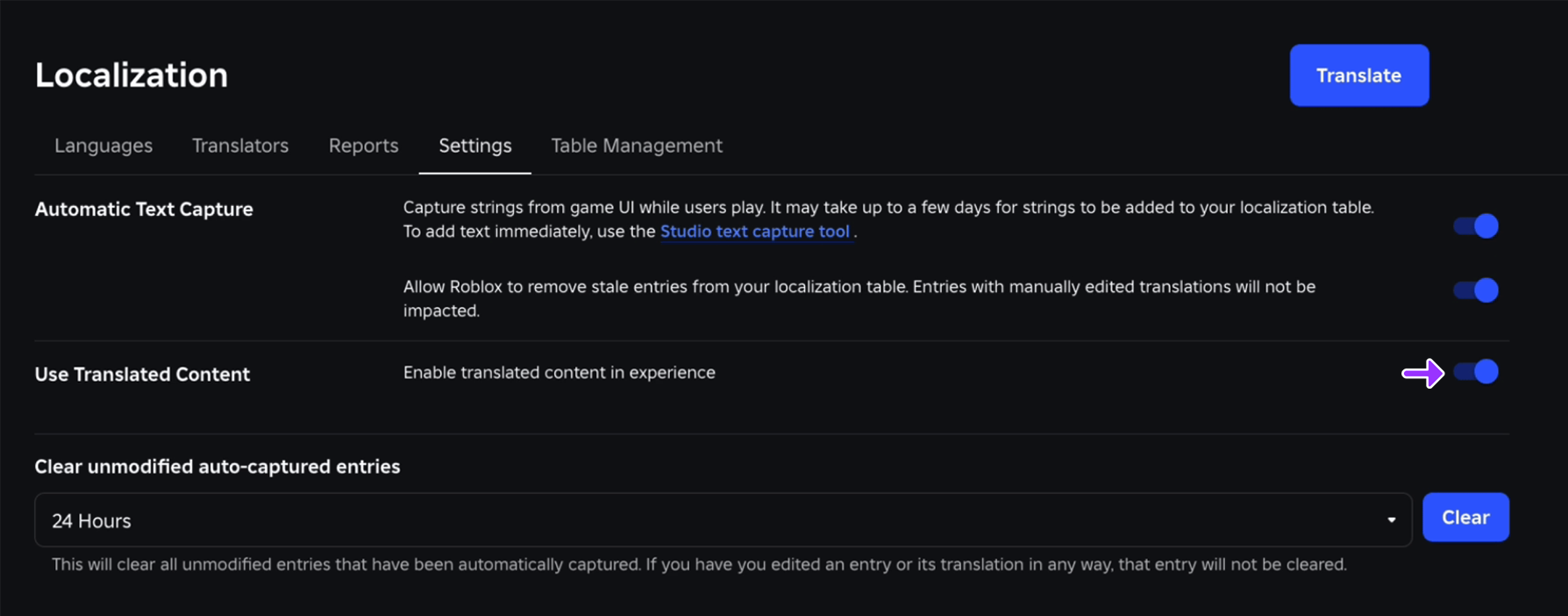Go to the Reports tab
Screen dimensions: 1568x616
[x=363, y=146]
